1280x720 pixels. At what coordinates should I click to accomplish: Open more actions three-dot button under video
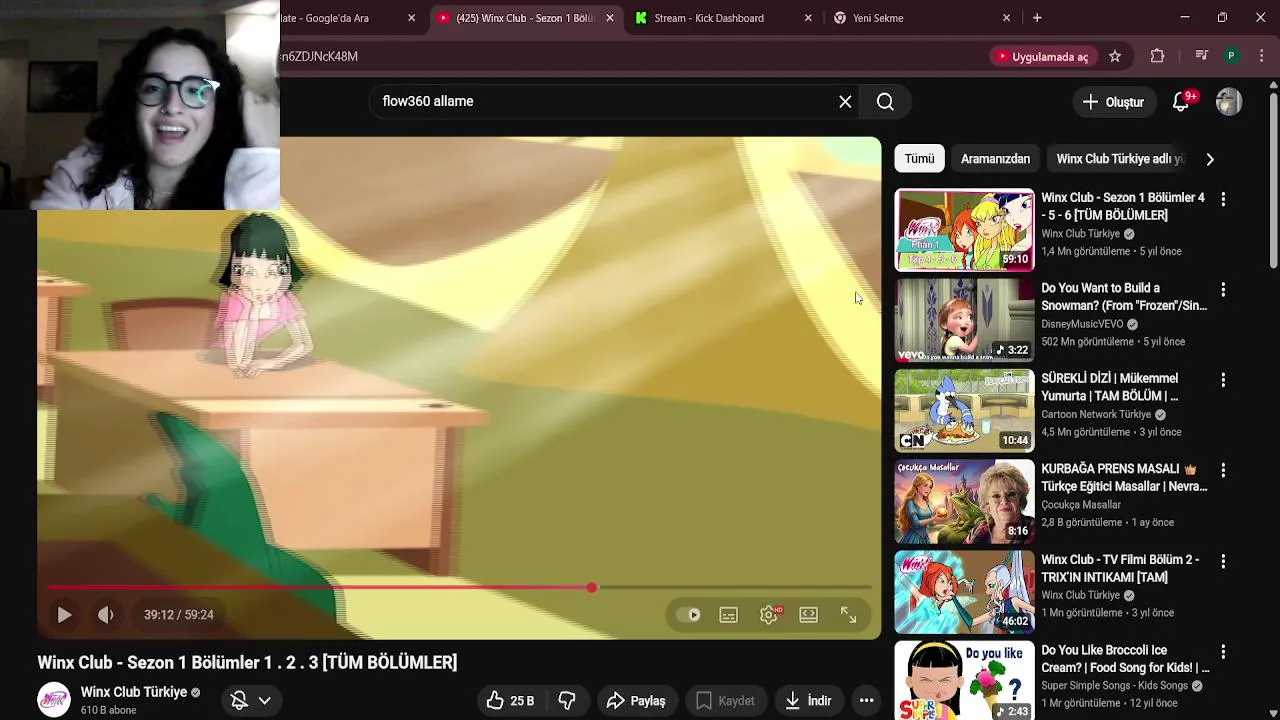(867, 701)
